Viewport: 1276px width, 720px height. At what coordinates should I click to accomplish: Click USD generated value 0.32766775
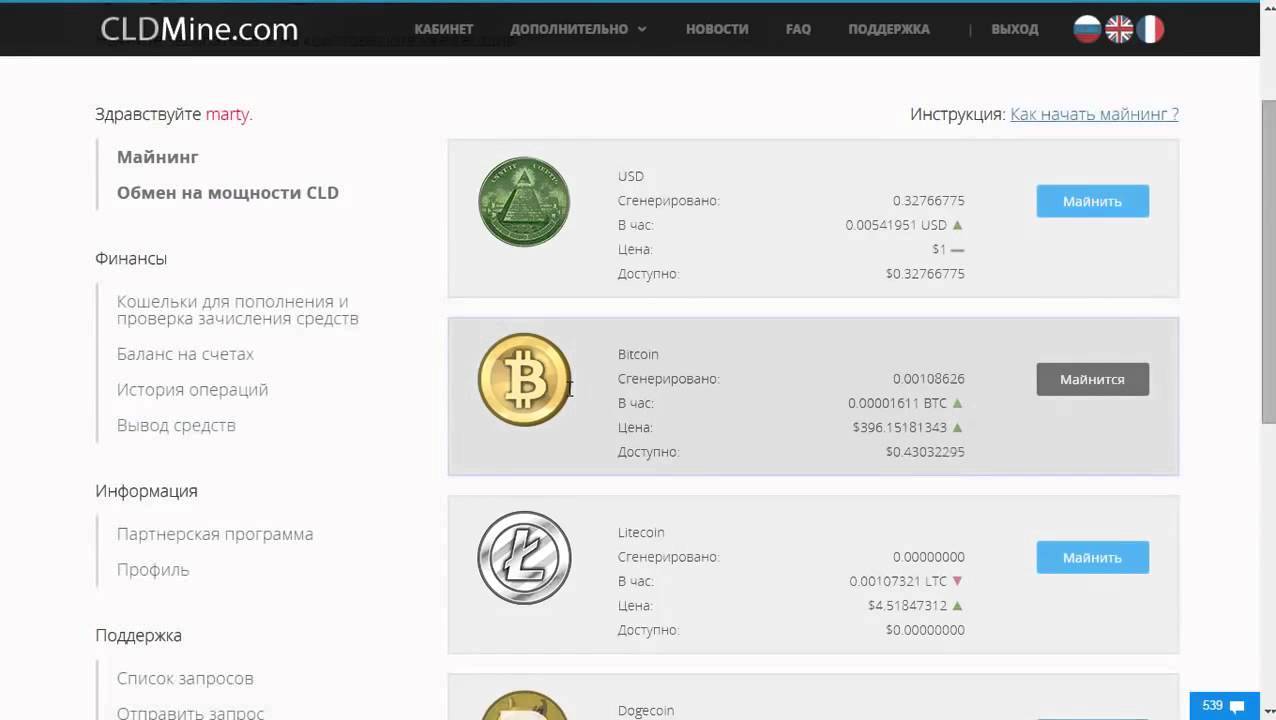(929, 201)
